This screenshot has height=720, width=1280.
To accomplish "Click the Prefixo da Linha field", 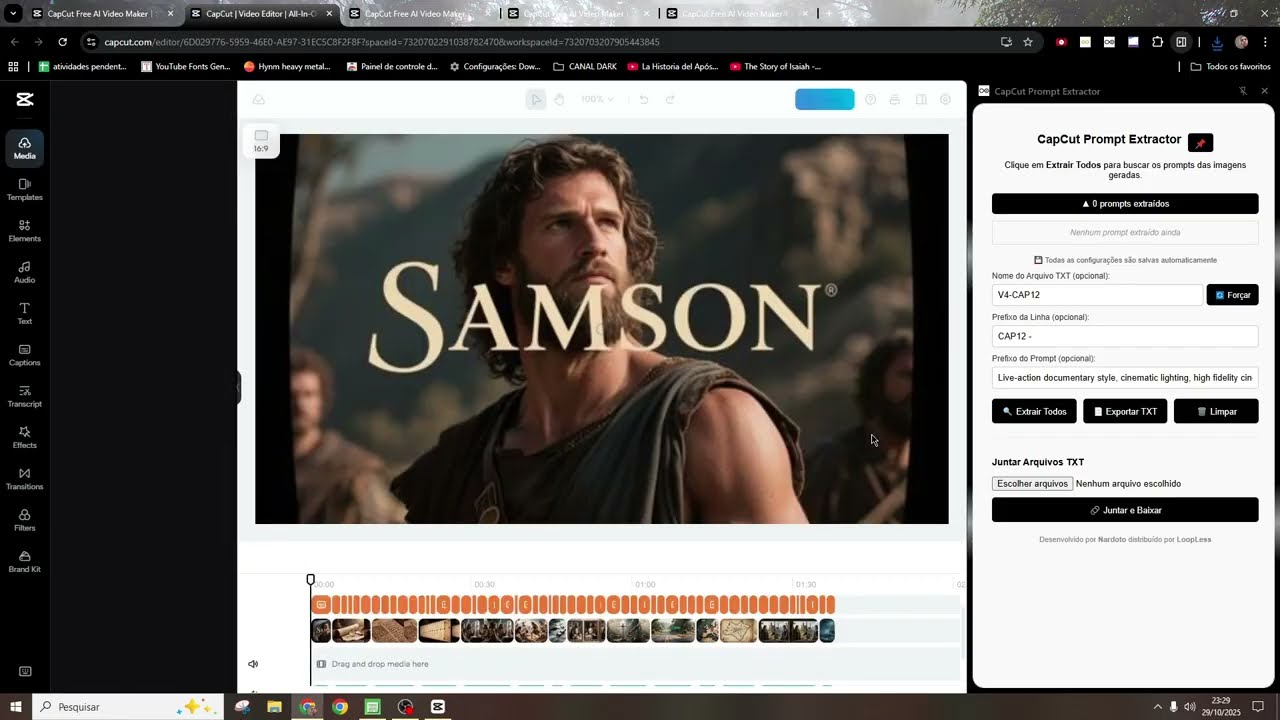I will pos(1125,336).
